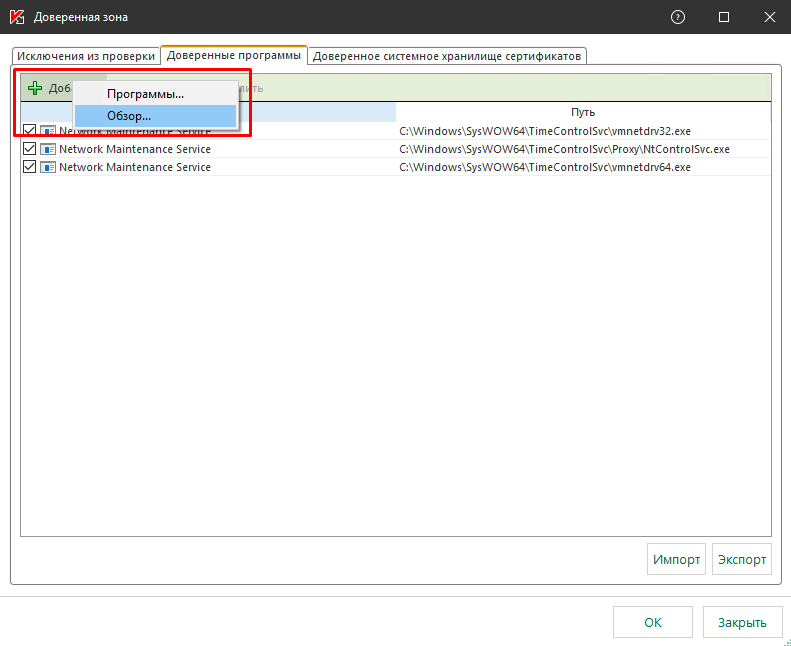Viewport: 791px width, 646px height.
Task: Choose the Программы... menu entry
Action: tap(155, 94)
